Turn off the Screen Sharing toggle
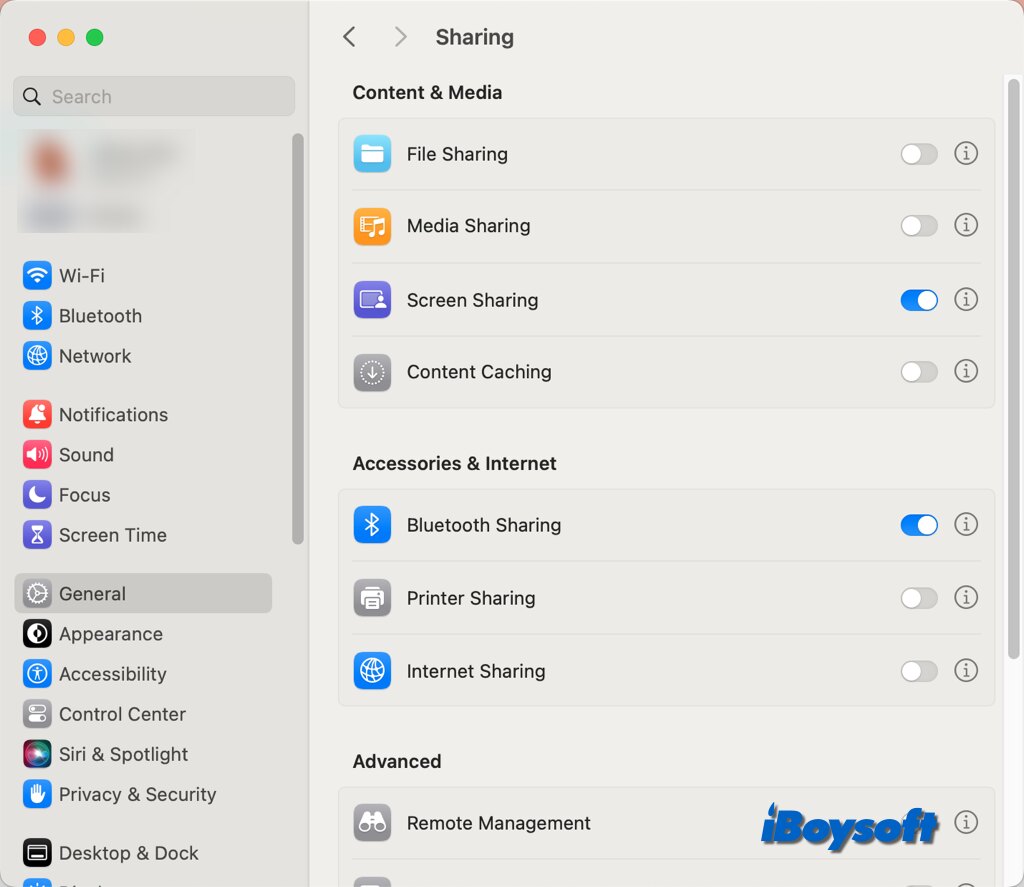1024x887 pixels. [x=919, y=300]
